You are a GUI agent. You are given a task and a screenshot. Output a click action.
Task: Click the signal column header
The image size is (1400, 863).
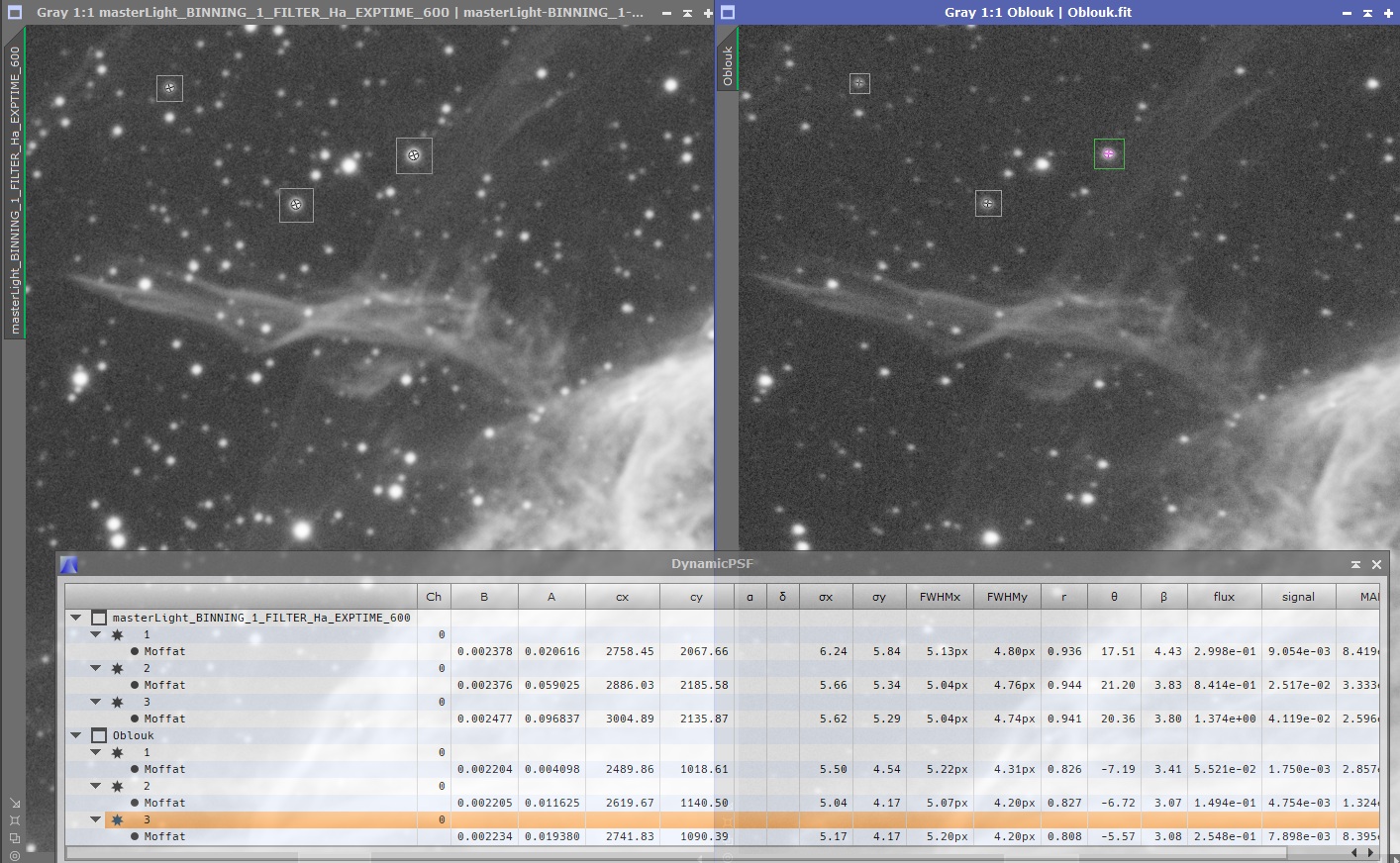coord(1299,597)
